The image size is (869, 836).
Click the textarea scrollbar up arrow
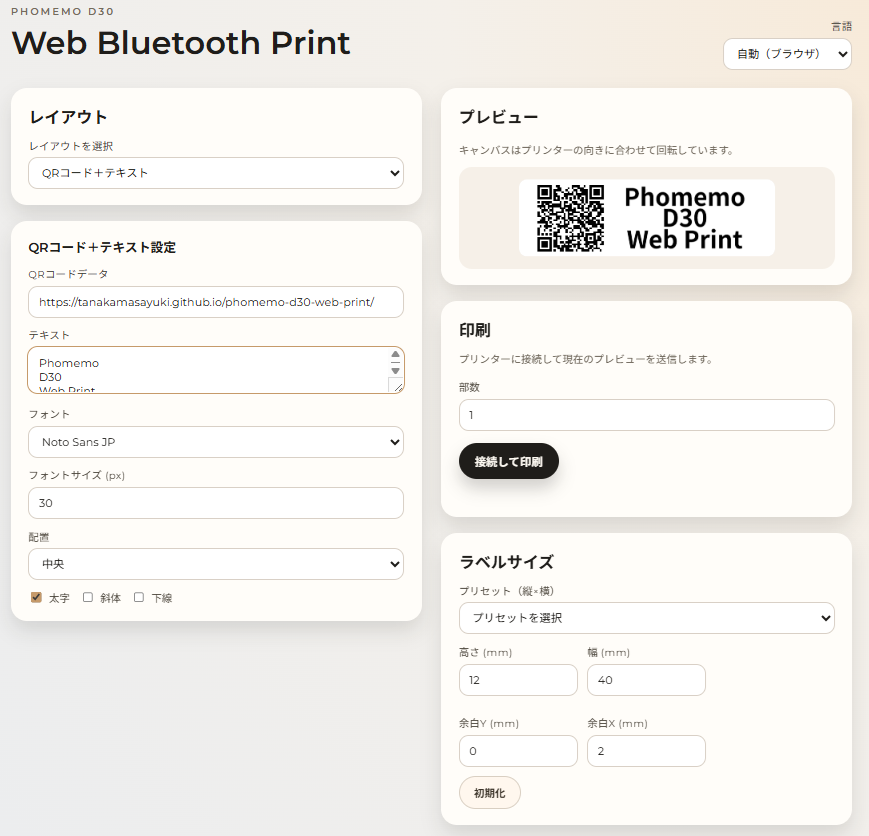click(x=395, y=356)
